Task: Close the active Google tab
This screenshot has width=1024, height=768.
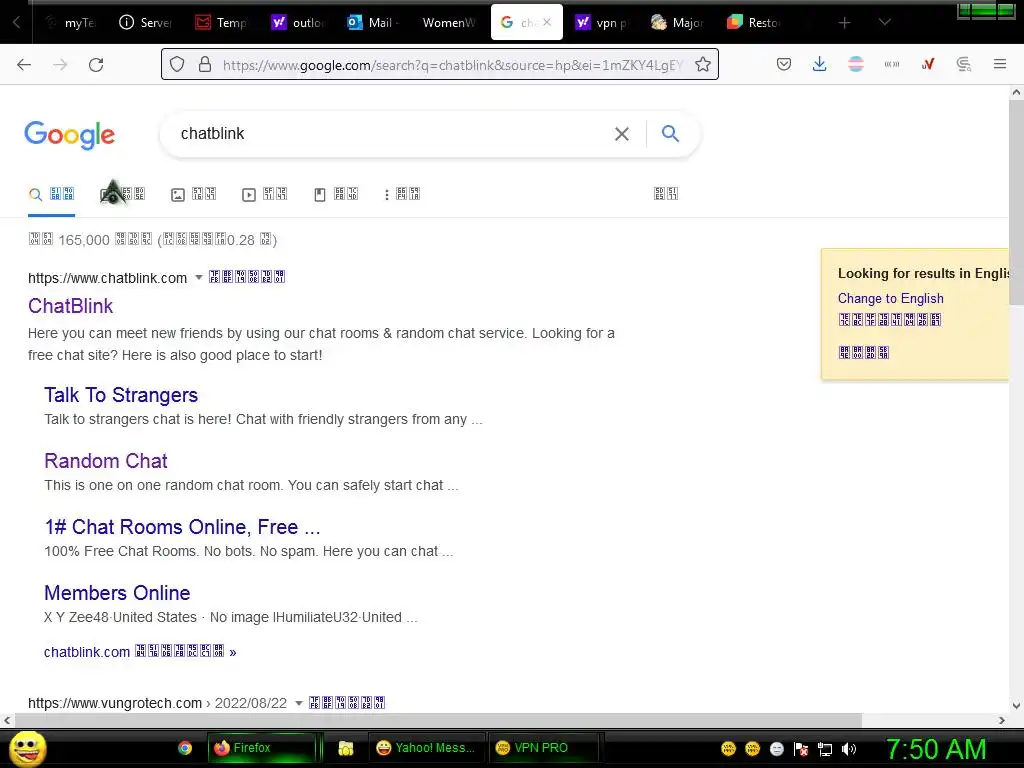Action: coord(547,22)
